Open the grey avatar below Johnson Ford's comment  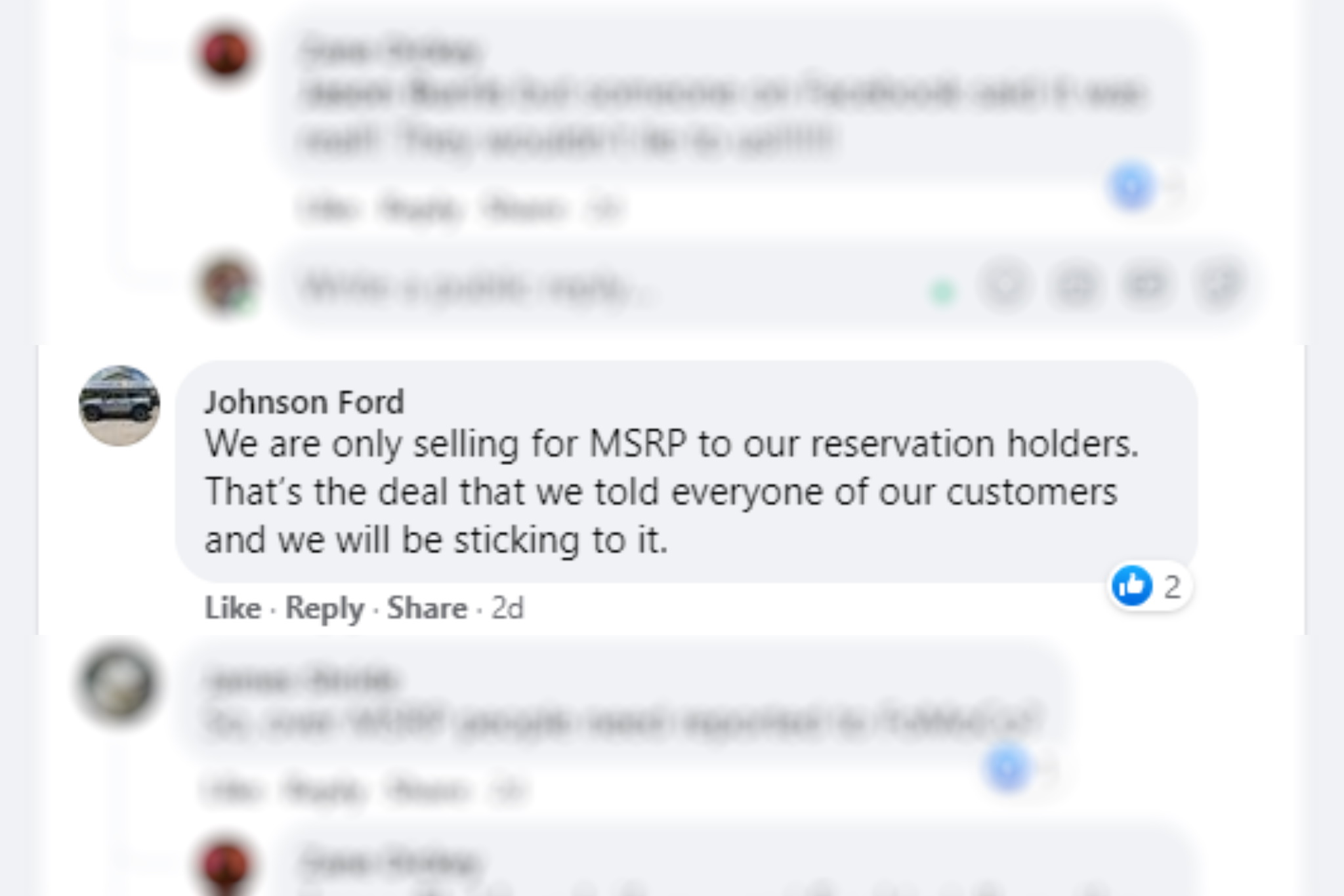[x=119, y=683]
